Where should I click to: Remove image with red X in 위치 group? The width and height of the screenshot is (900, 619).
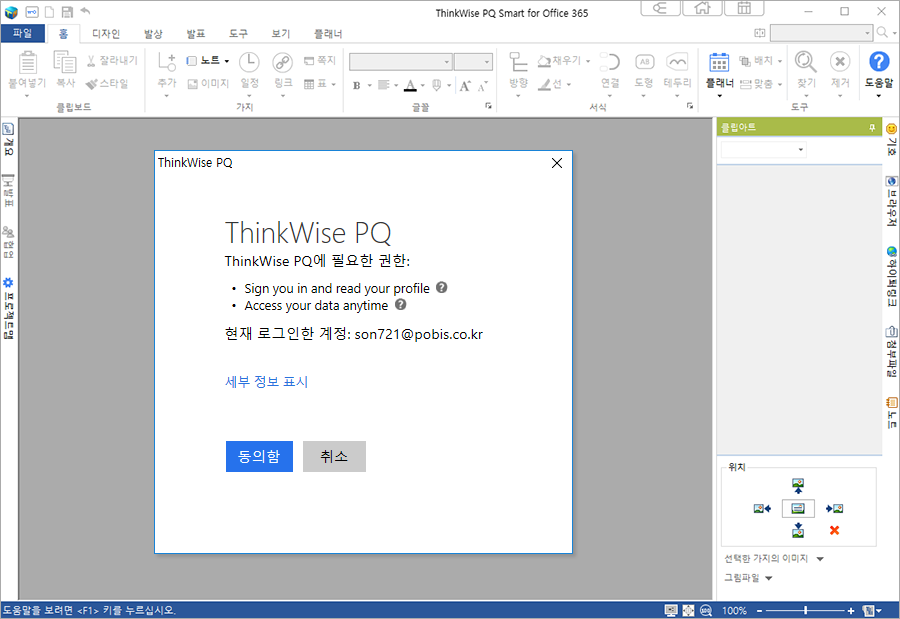click(x=835, y=531)
